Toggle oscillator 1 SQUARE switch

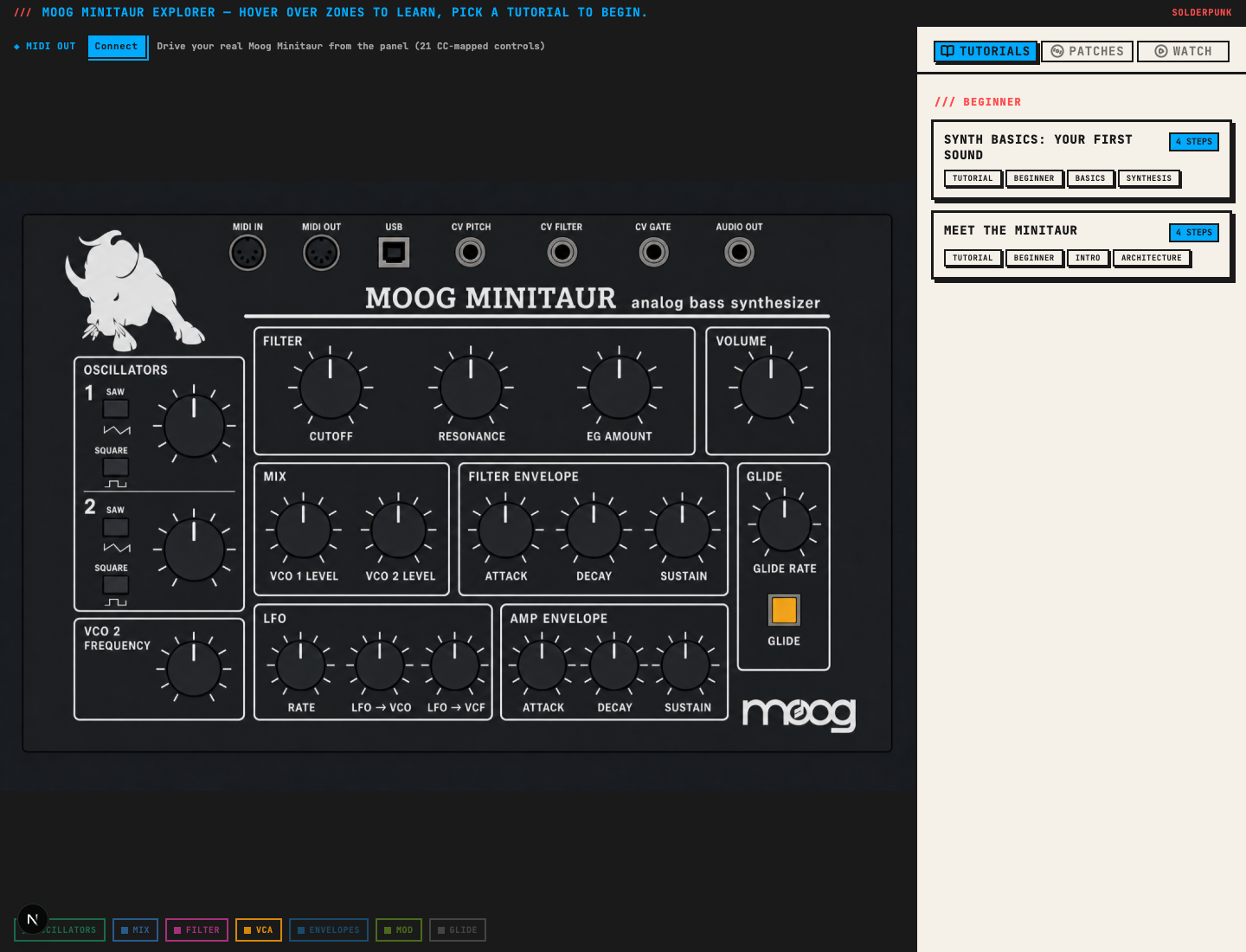(x=116, y=467)
